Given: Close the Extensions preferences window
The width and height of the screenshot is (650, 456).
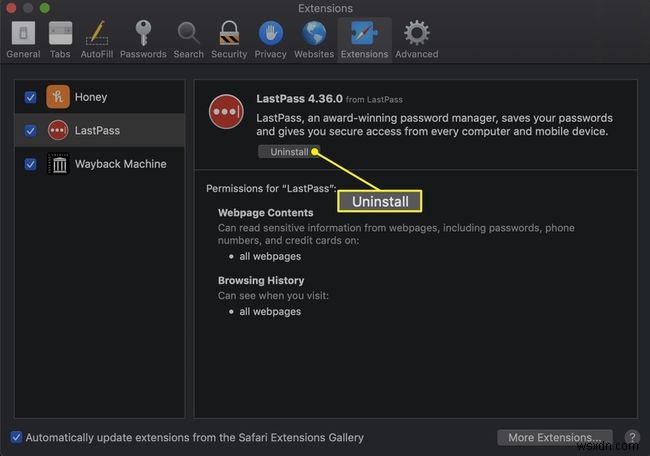Looking at the screenshot, I should pos(11,7).
